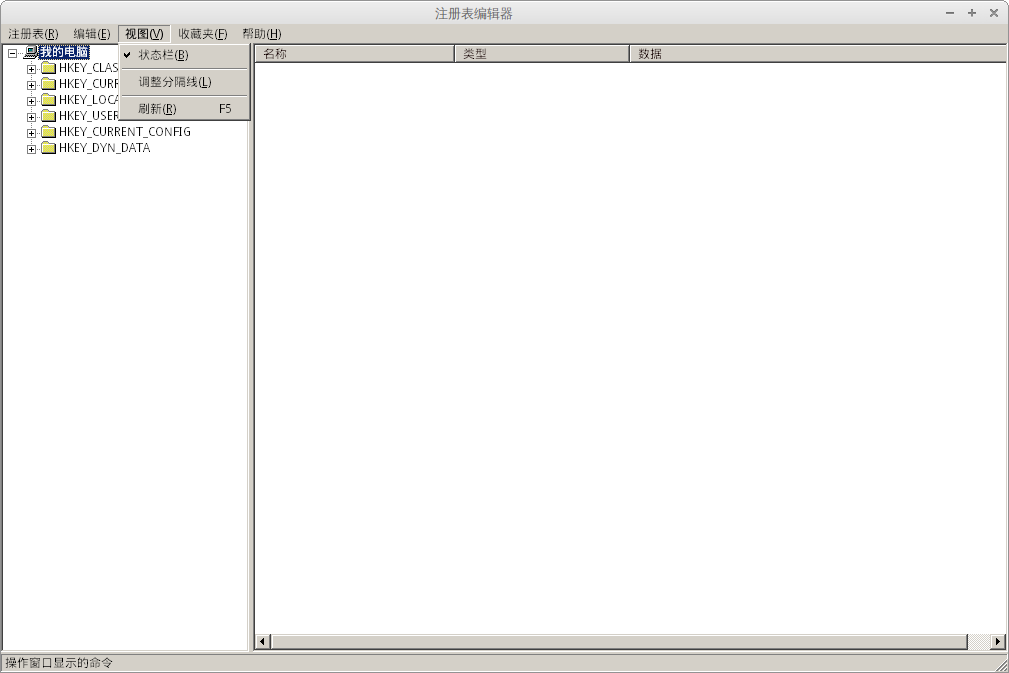This screenshot has width=1009, height=673.
Task: Click the status bar text 操作窗口显示的命令
Action: (59, 663)
